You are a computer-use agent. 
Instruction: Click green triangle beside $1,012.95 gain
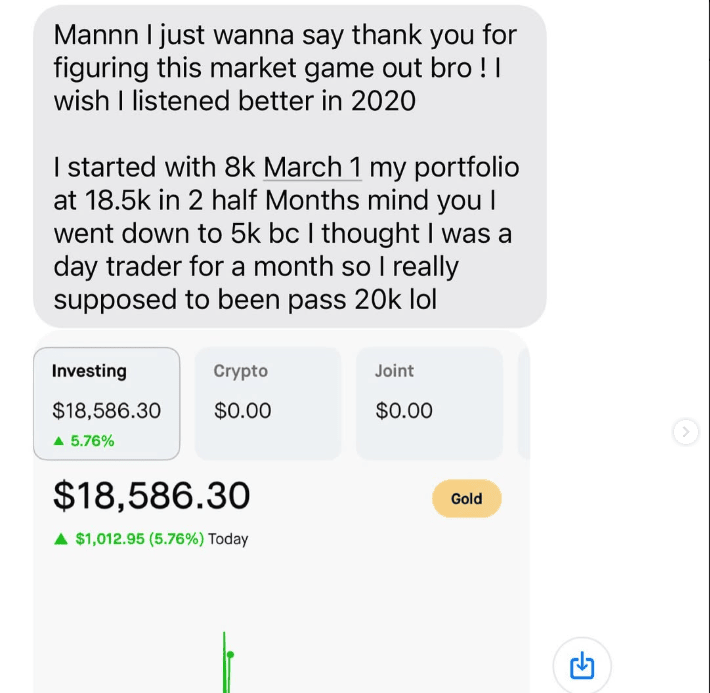pos(62,539)
